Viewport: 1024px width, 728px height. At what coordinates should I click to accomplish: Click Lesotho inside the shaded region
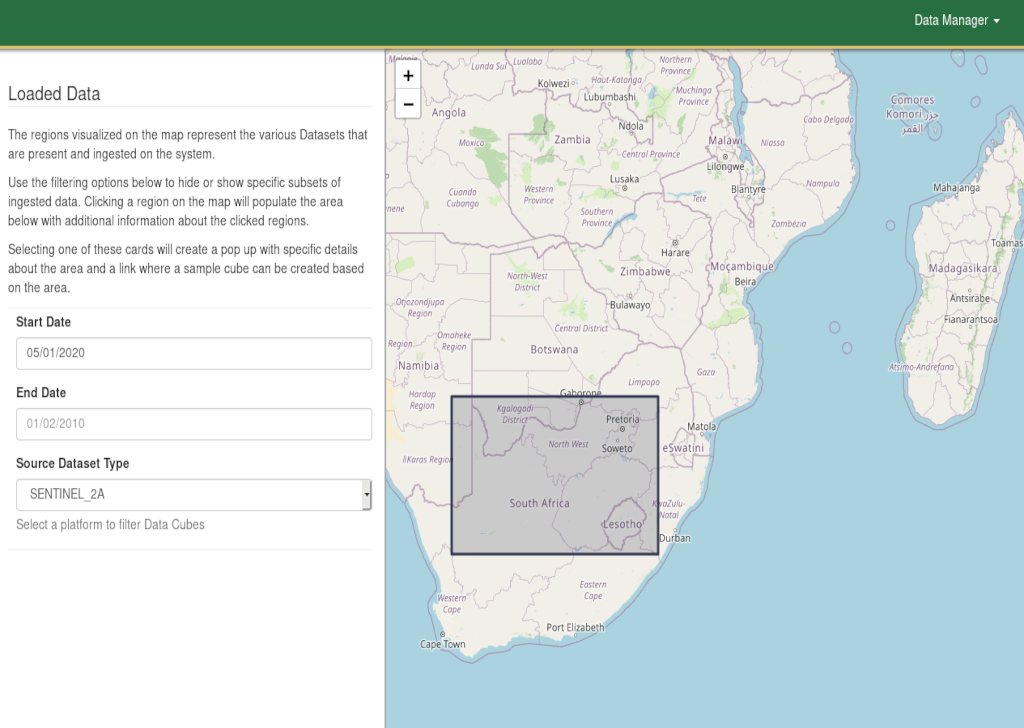pos(622,524)
